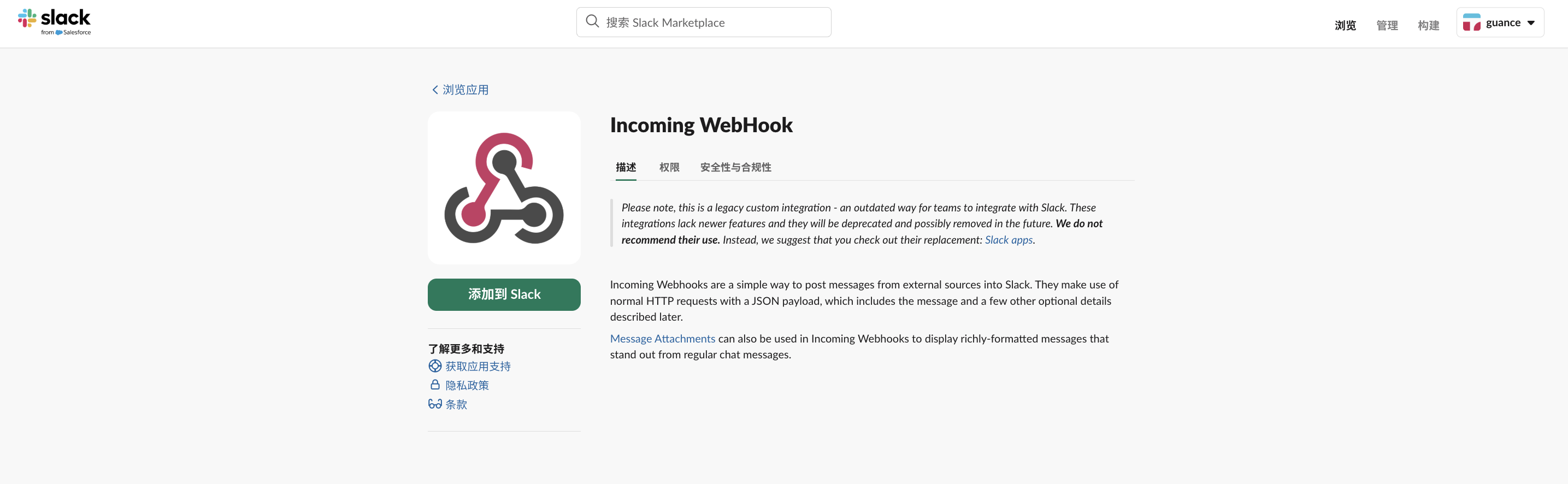Open the Message Attachments link

(x=662, y=339)
